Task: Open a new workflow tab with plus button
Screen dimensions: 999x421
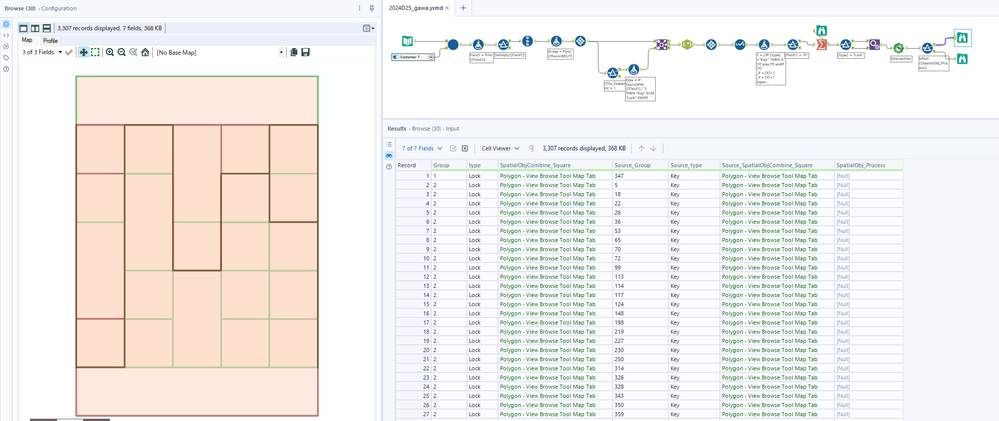Action: [463, 7]
